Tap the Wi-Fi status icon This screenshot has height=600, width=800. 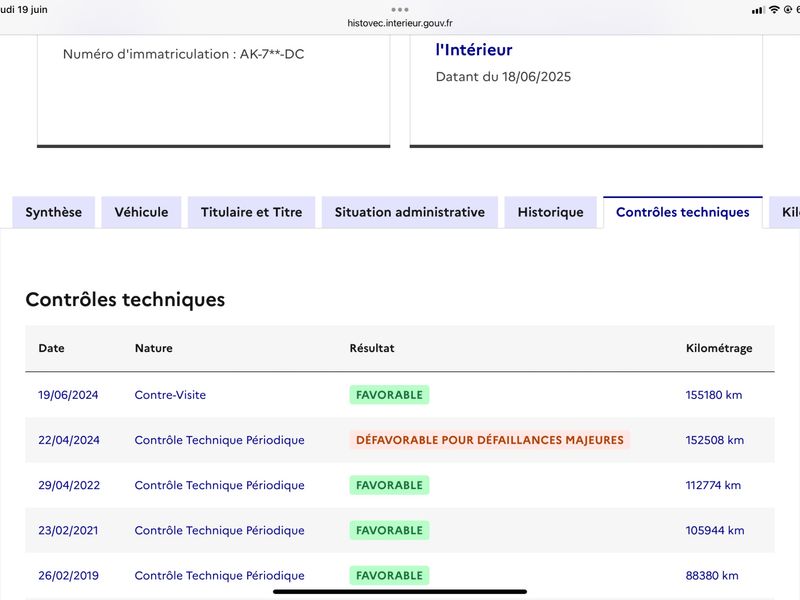tap(774, 9)
